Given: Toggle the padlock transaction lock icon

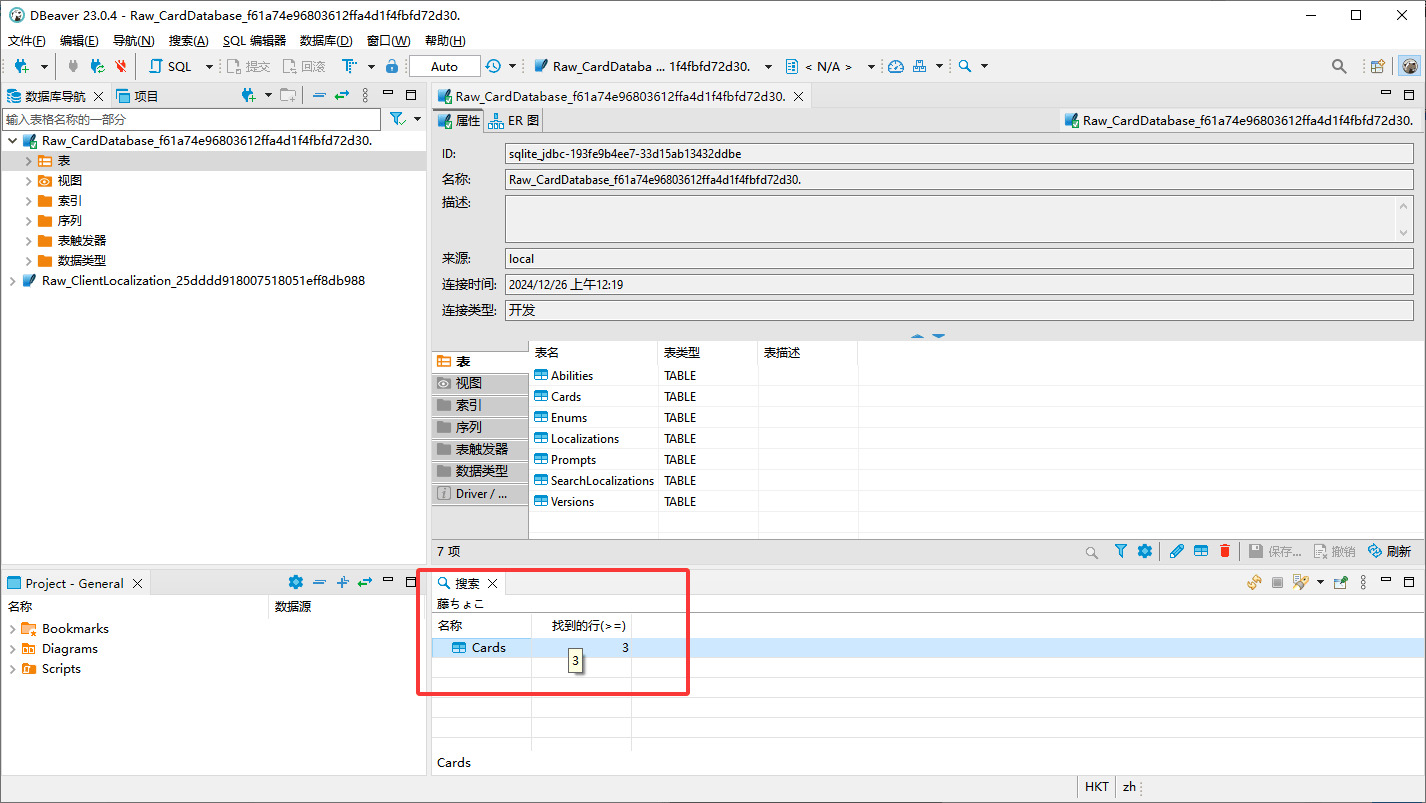Looking at the screenshot, I should (x=392, y=66).
